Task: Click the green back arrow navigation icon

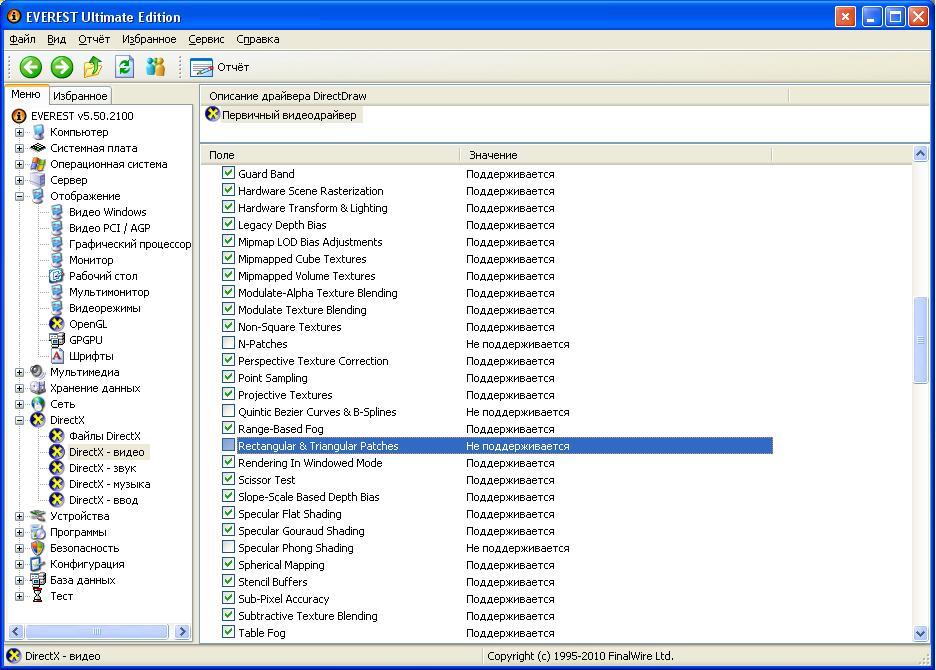Action: pyautogui.click(x=29, y=67)
